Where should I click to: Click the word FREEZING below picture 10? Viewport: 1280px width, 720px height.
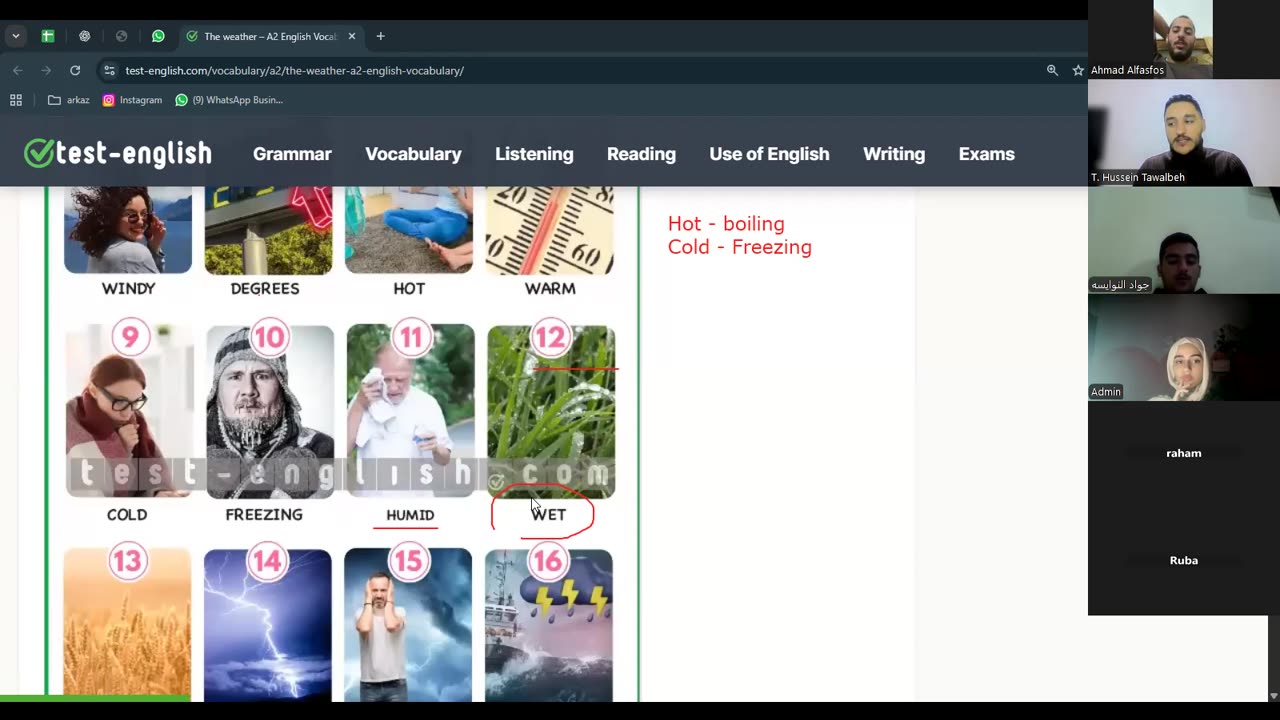[x=264, y=514]
